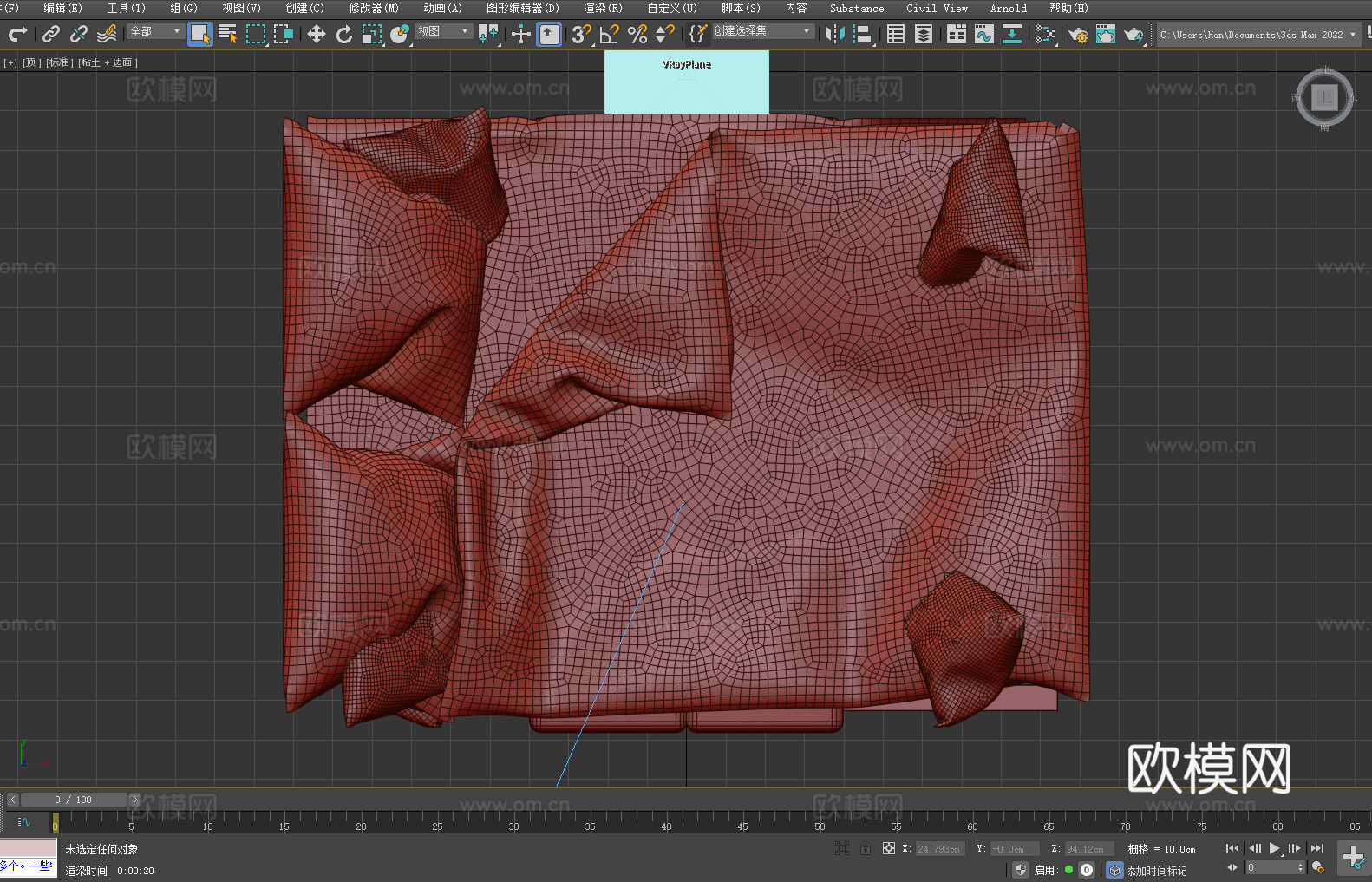Open the [粘土 + 边面] display menu
The height and width of the screenshot is (882, 1372).
click(108, 62)
